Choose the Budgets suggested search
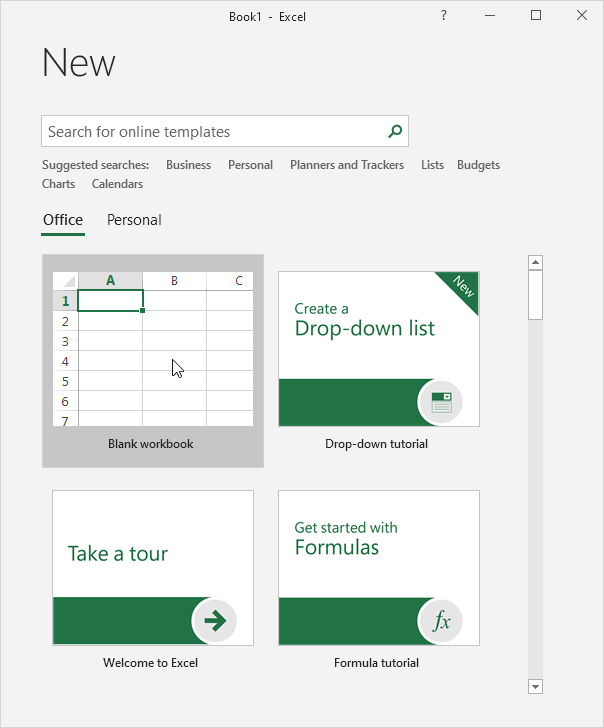The image size is (604, 728). click(x=478, y=165)
